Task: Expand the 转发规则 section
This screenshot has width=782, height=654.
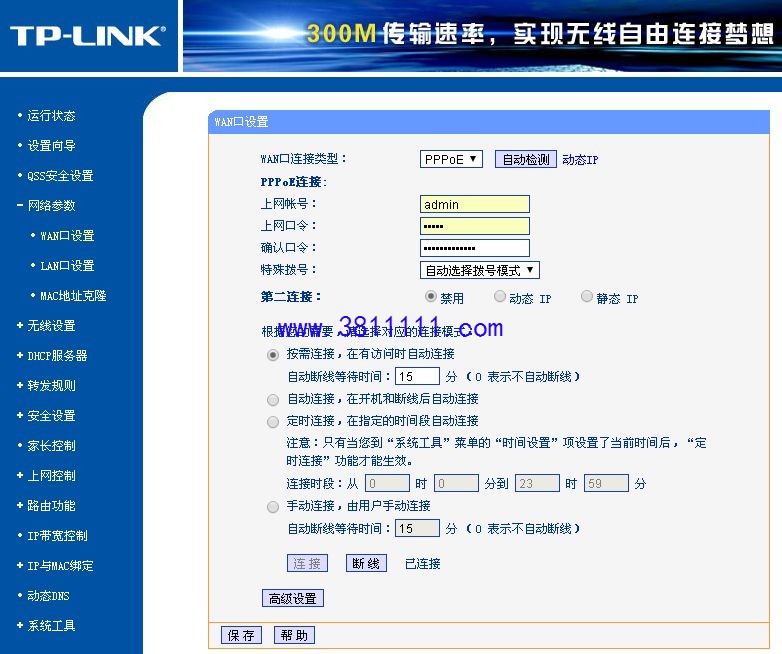Action: tap(51, 386)
